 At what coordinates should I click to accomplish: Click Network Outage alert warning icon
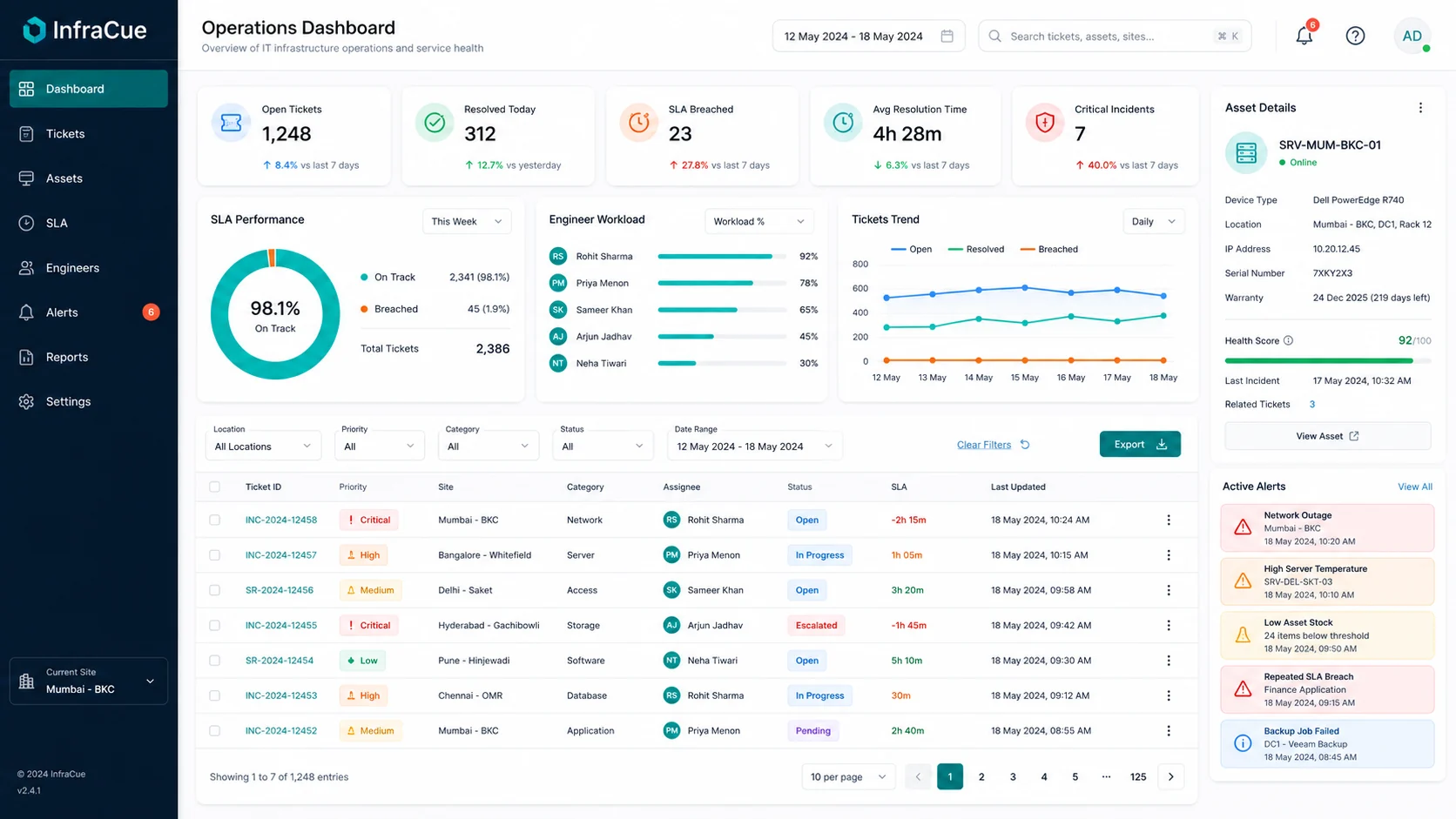click(1243, 527)
